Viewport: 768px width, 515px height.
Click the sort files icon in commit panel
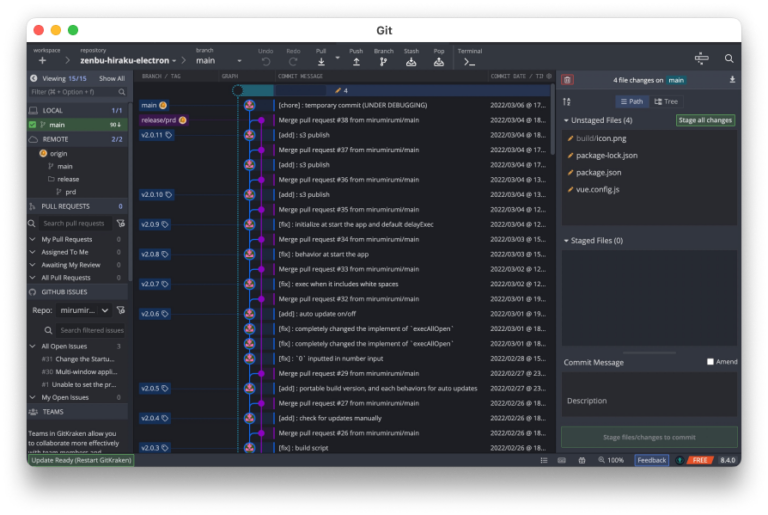(x=567, y=101)
